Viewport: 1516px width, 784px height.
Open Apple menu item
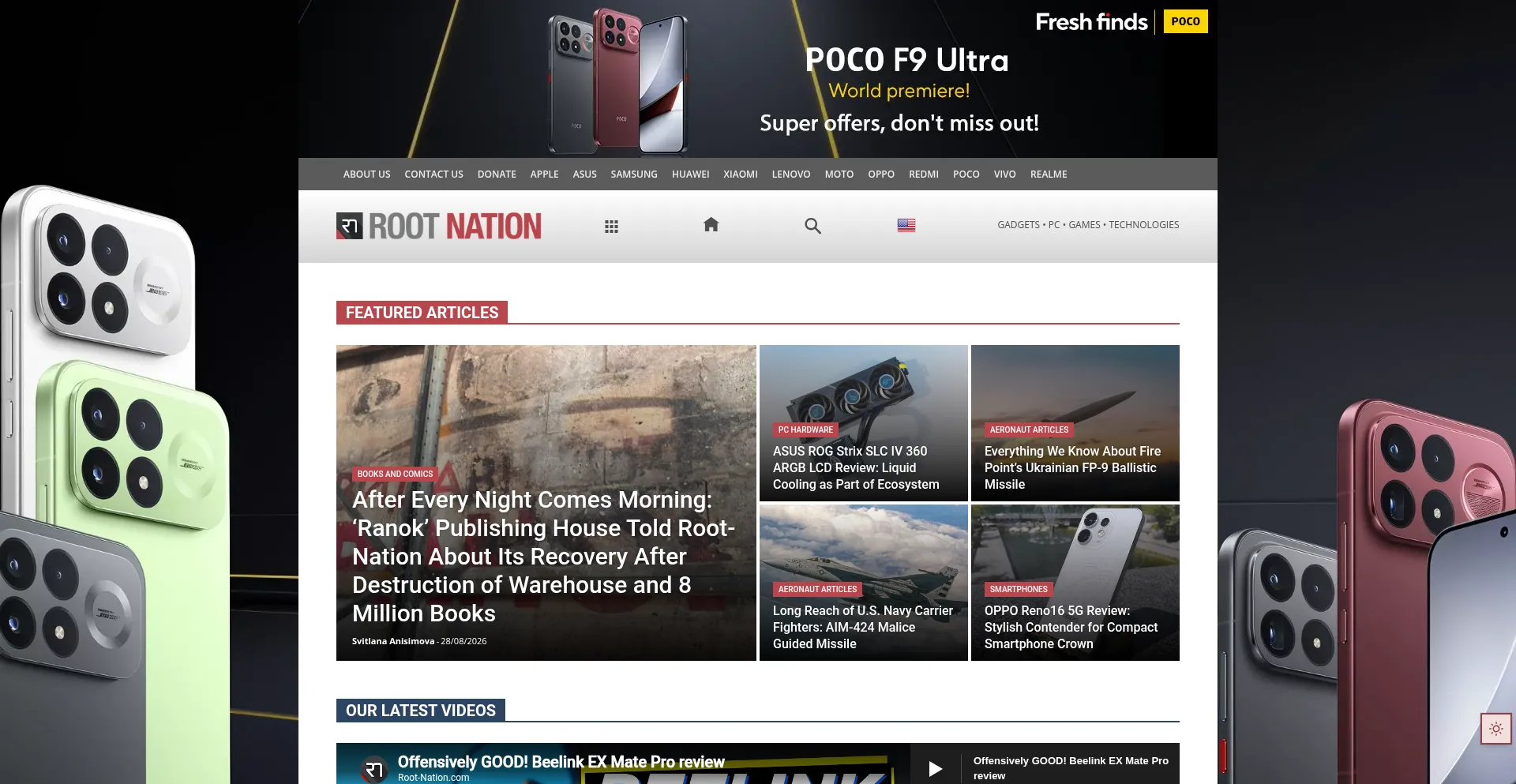click(x=544, y=174)
